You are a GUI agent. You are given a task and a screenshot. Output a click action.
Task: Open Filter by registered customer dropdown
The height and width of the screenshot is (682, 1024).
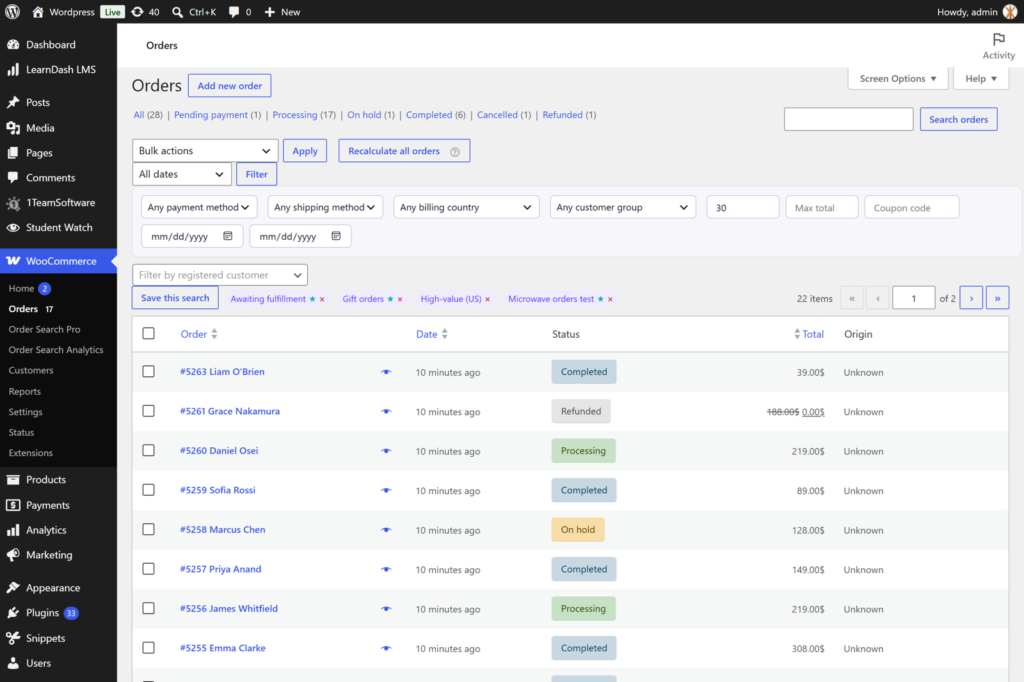click(220, 275)
